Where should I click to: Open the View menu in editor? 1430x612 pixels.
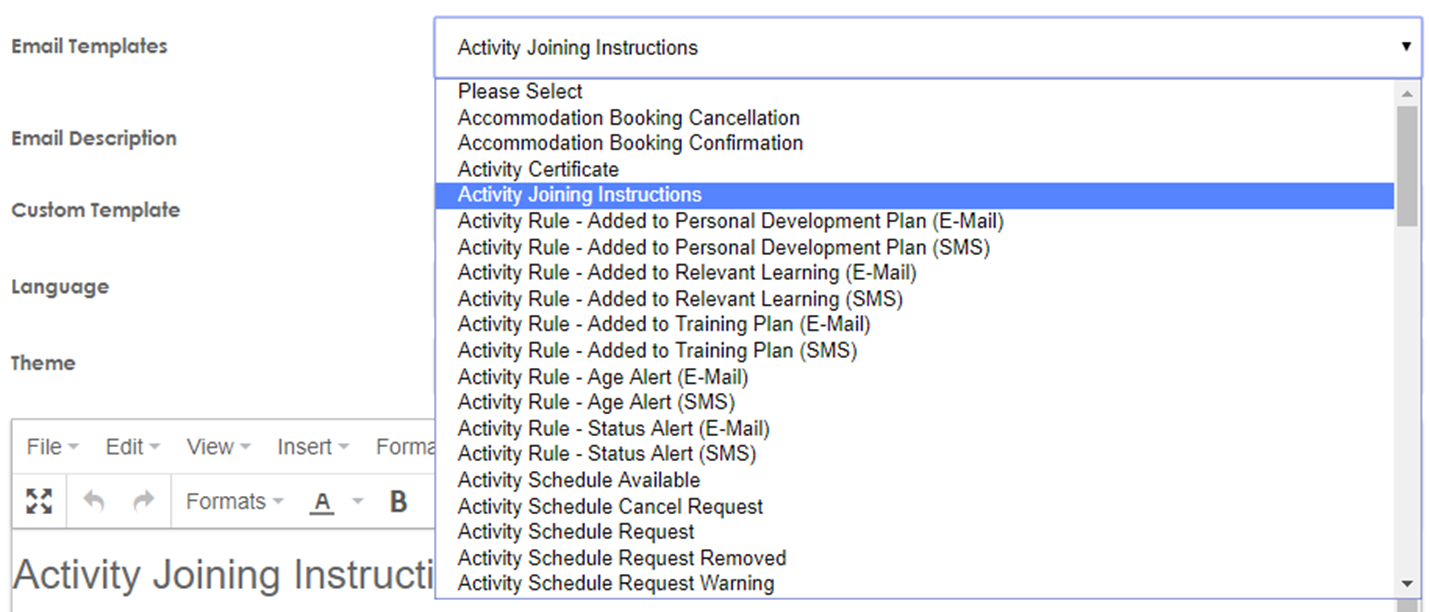pyautogui.click(x=218, y=447)
